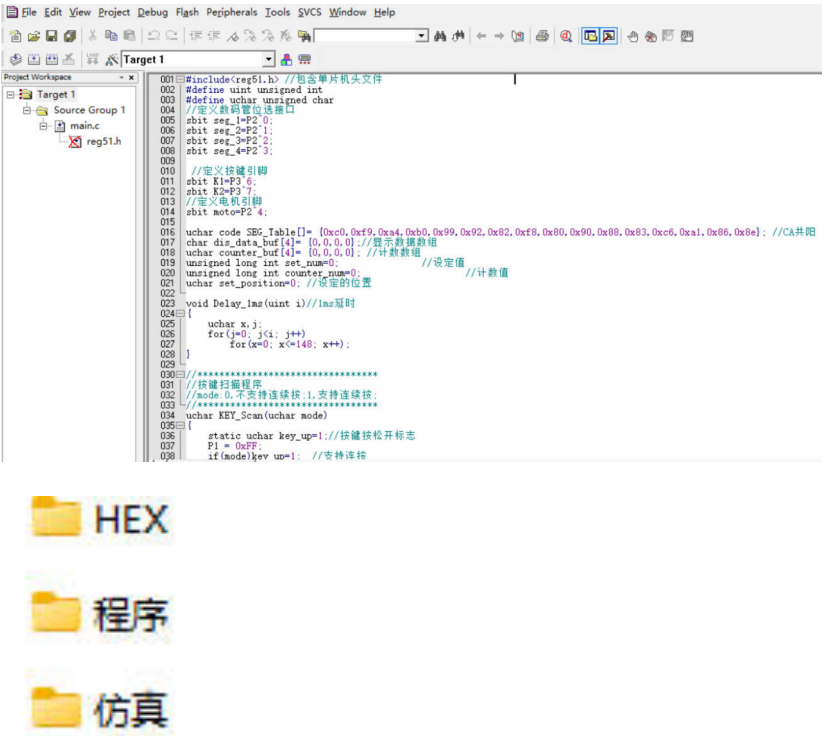
Task: Close the Project Workspace panel
Action: click(x=130, y=77)
